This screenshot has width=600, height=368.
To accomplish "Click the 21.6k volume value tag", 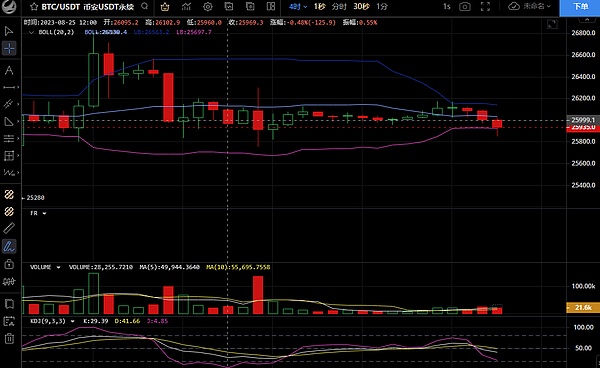I will [x=583, y=308].
